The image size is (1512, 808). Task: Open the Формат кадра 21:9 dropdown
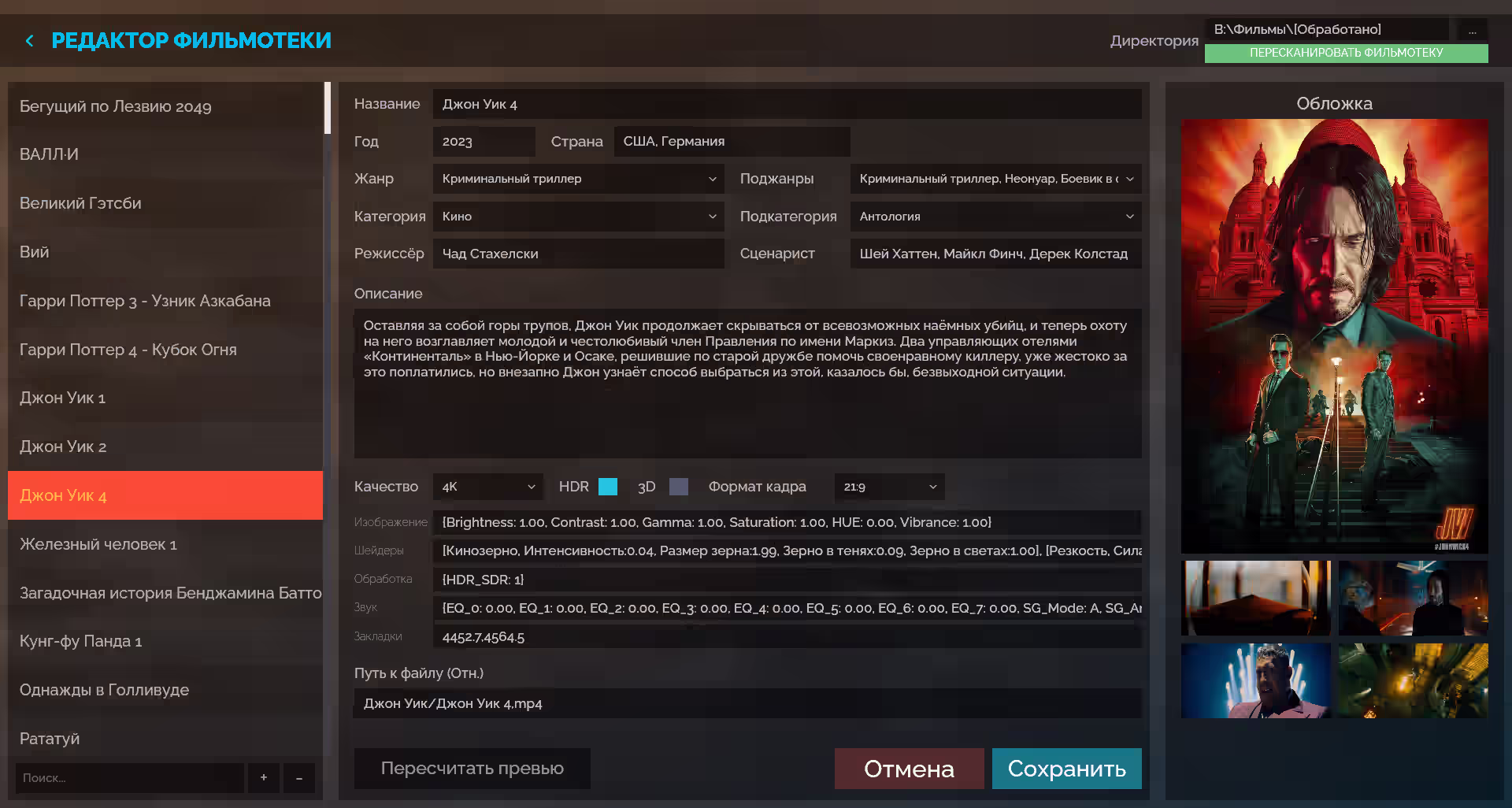click(x=890, y=487)
